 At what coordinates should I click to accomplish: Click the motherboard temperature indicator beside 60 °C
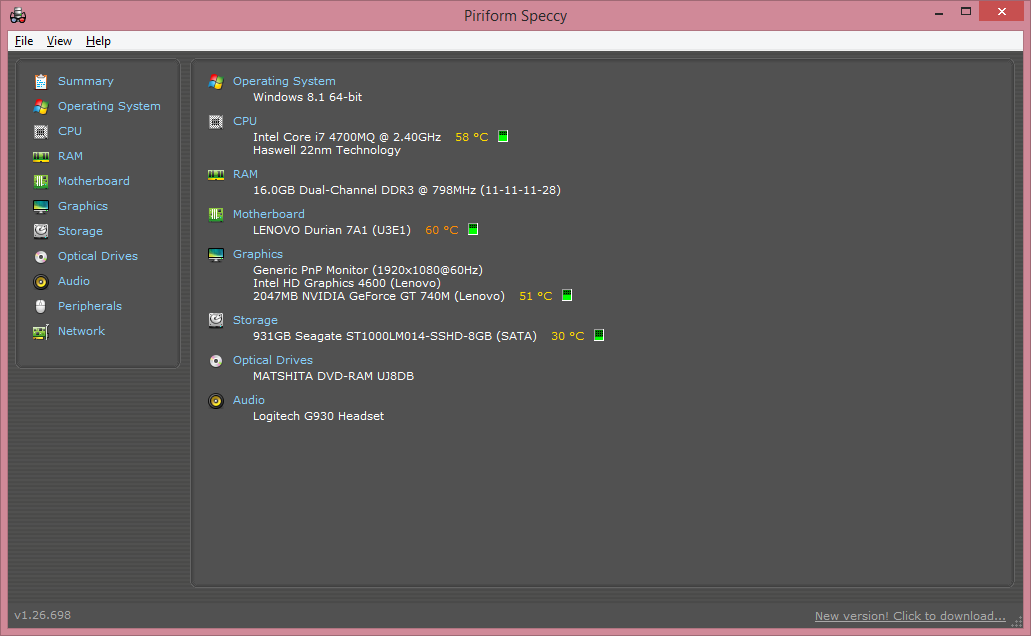click(473, 229)
